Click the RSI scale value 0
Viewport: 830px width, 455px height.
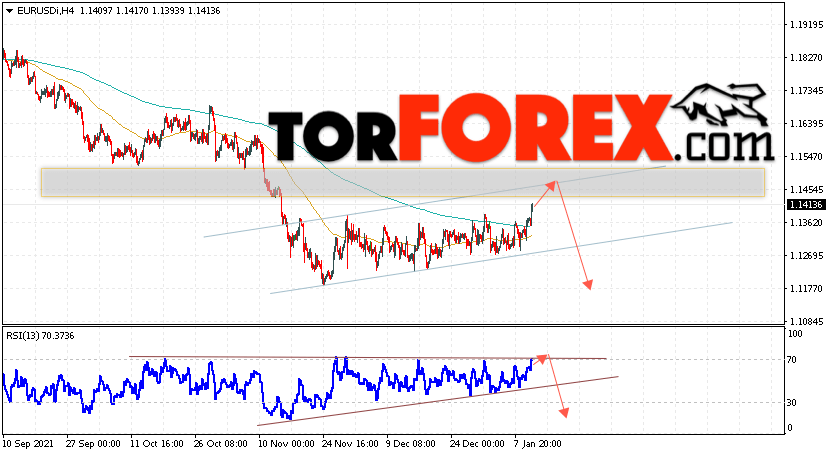coord(790,427)
